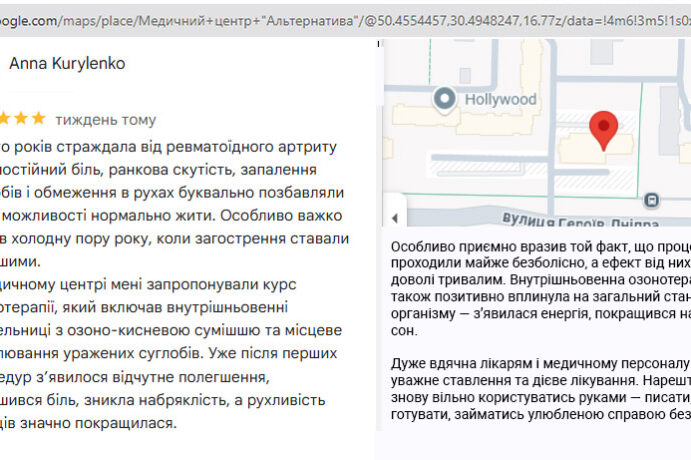This screenshot has width=691, height=460.
Task: Click the "тиждень тому" review timestamp
Action: click(106, 120)
